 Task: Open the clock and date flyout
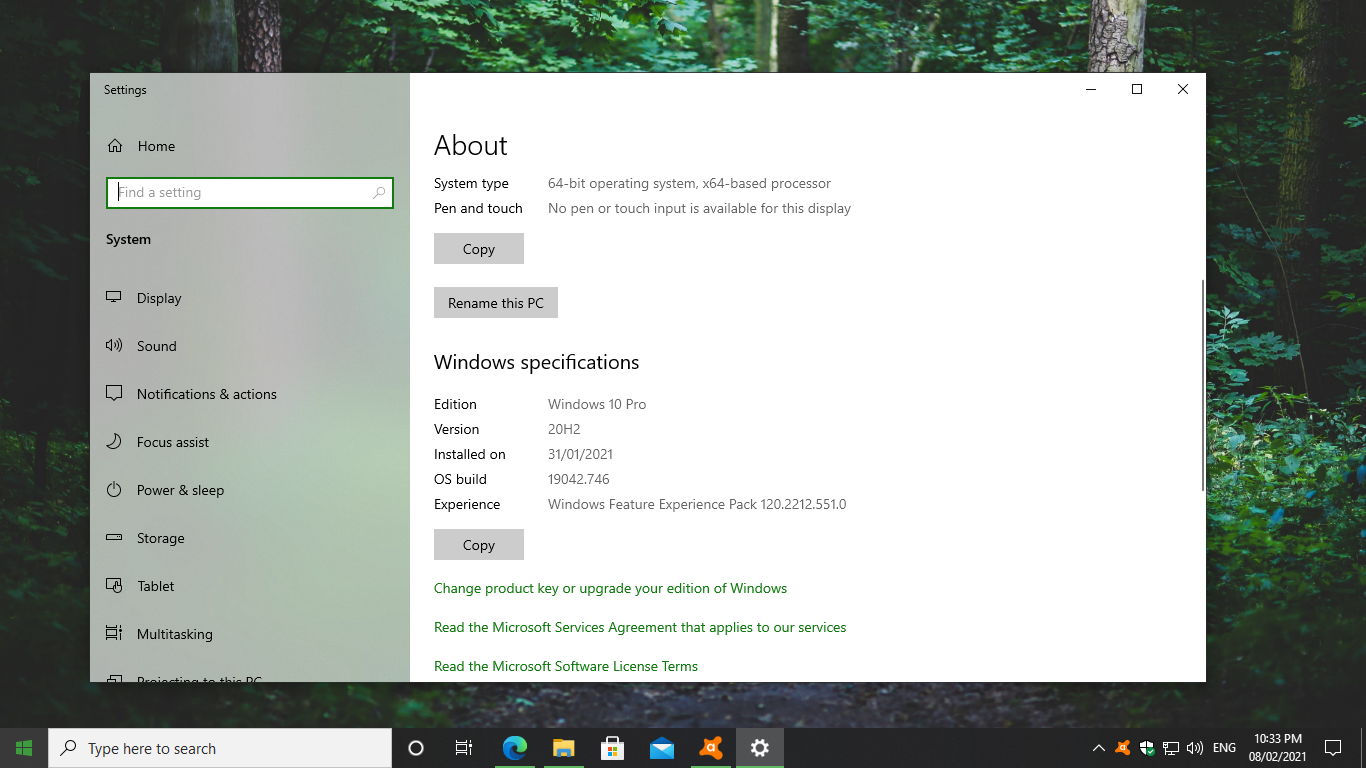[1277, 748]
